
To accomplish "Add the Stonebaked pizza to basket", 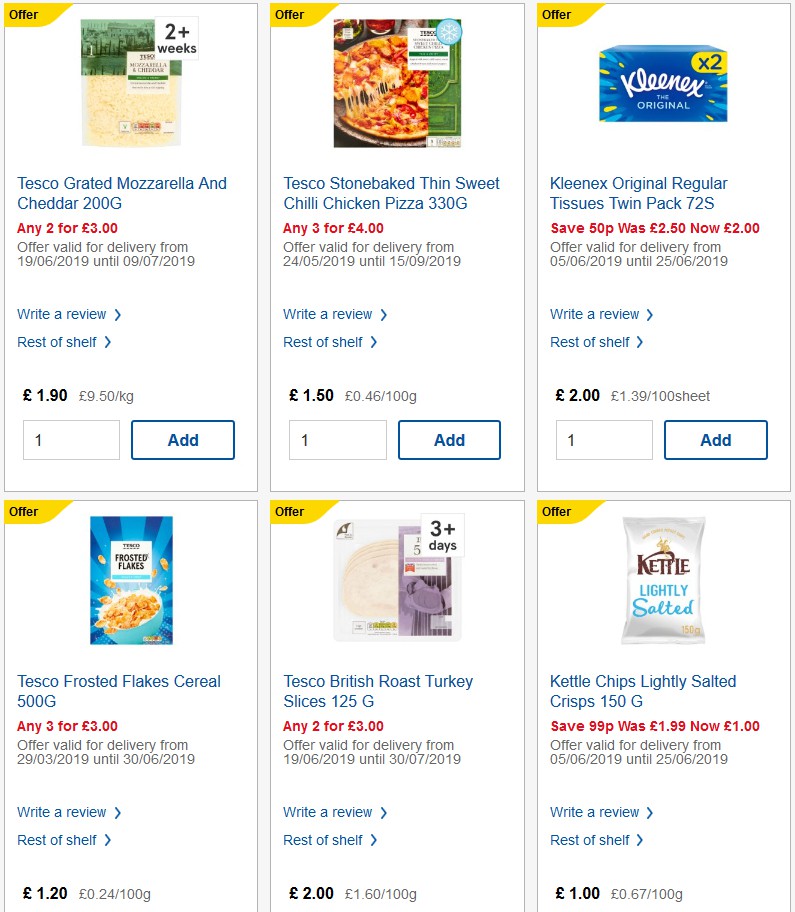I will [449, 440].
